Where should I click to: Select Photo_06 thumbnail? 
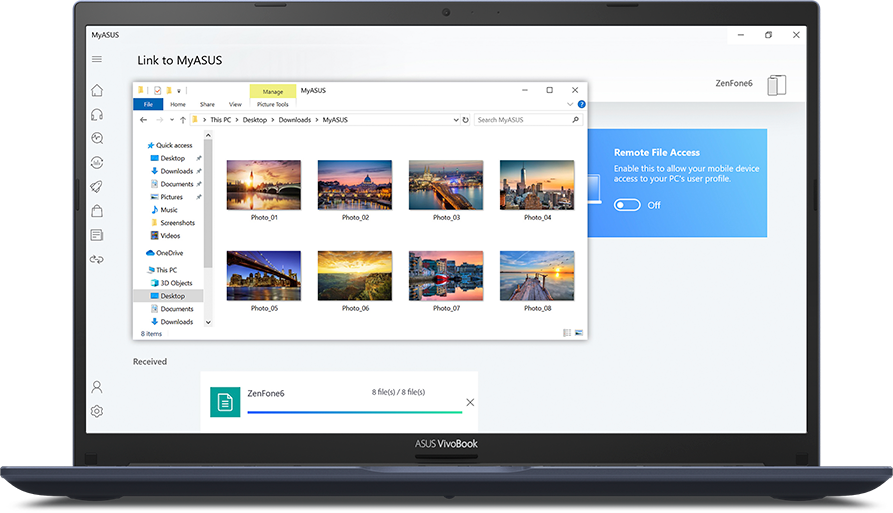355,276
